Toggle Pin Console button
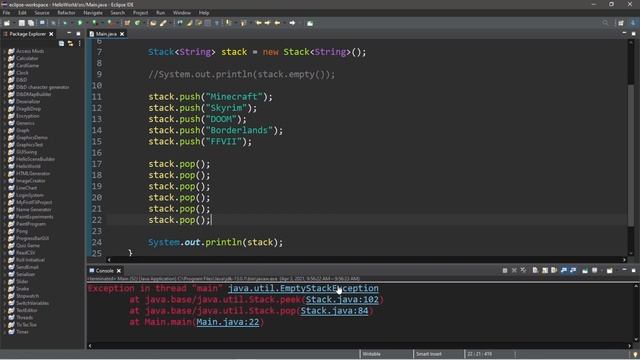This screenshot has height=360, width=640. 585,270
